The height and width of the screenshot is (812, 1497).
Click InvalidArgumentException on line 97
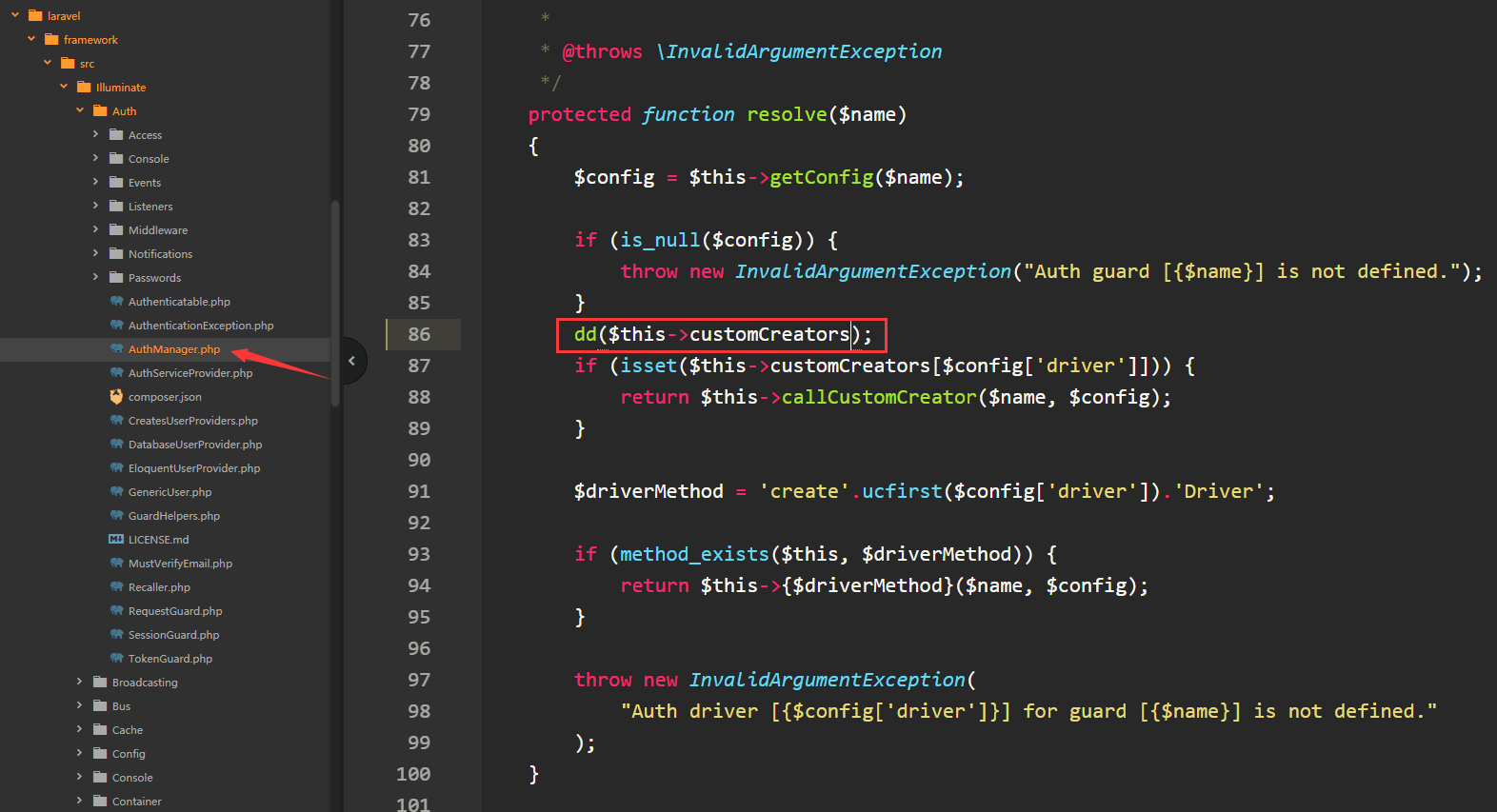click(828, 680)
